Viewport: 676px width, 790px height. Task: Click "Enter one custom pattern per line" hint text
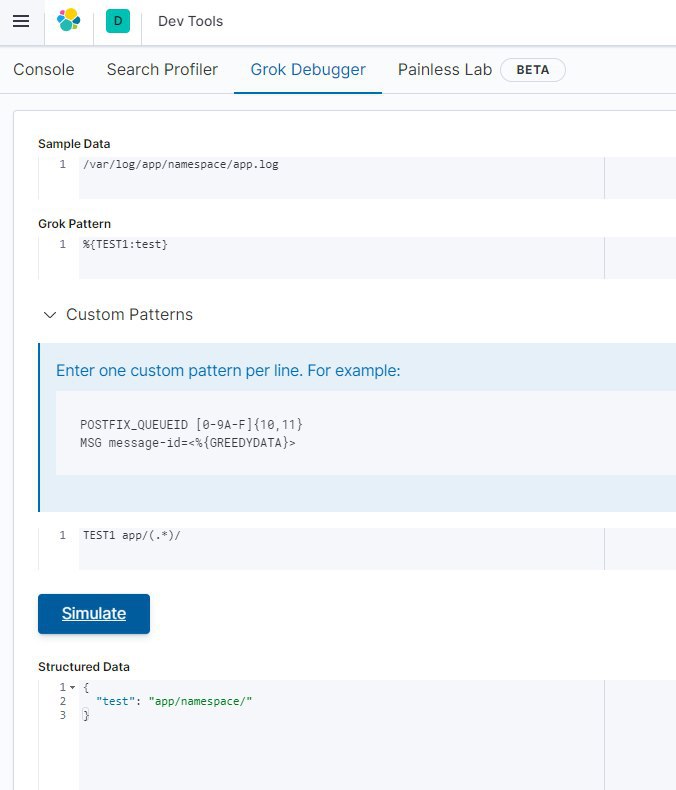[228, 370]
